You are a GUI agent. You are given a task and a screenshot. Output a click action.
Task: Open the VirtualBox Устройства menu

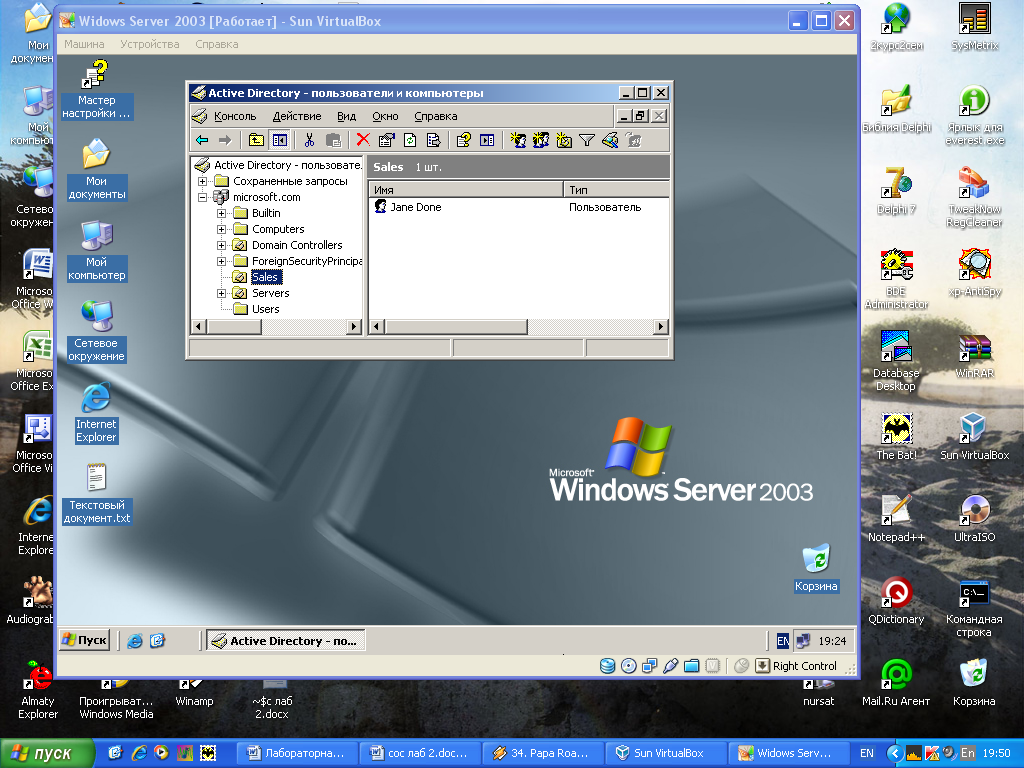pos(150,44)
